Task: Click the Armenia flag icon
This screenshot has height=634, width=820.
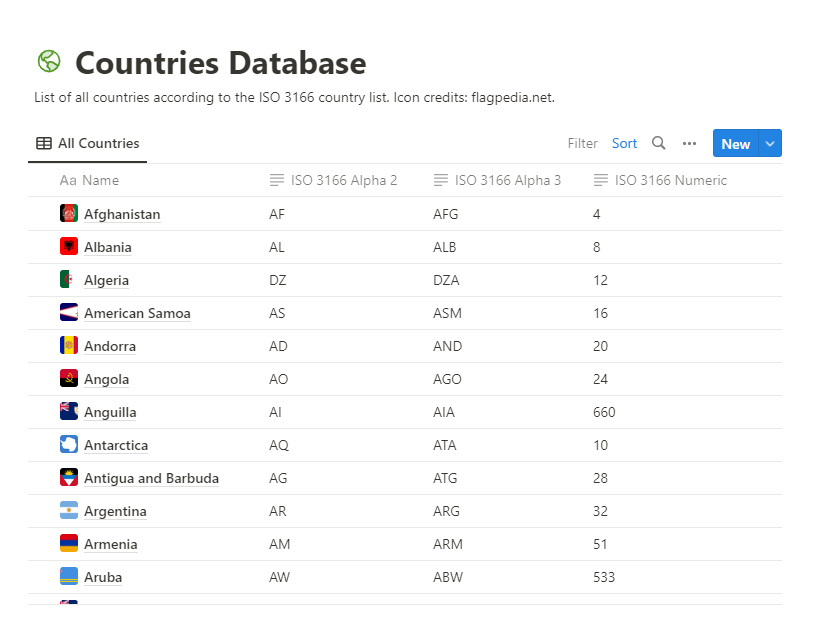Action: point(69,544)
